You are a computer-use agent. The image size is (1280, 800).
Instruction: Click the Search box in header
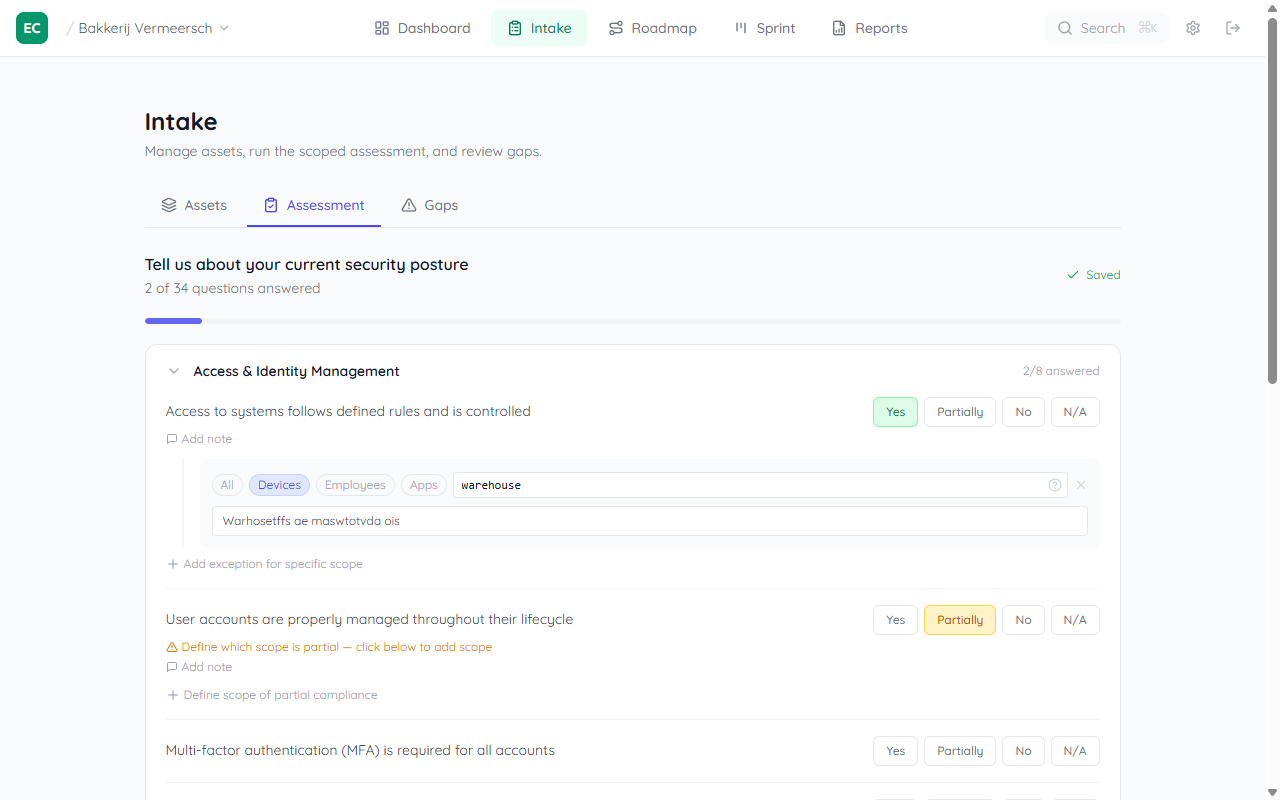(1106, 28)
